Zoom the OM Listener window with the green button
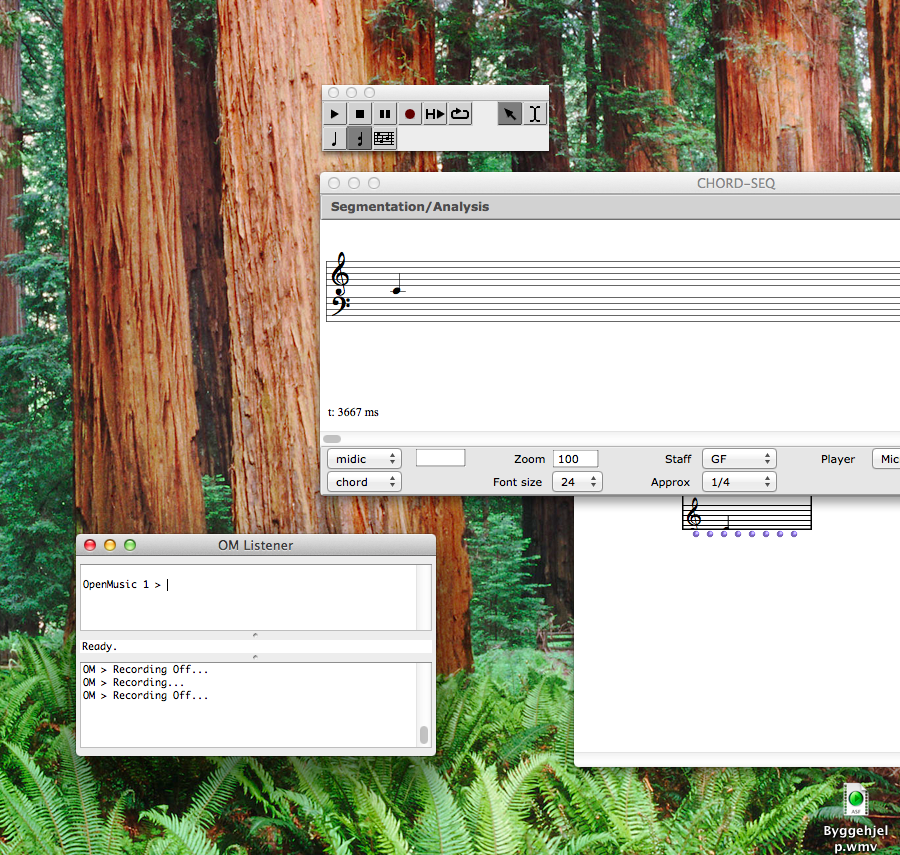This screenshot has width=900, height=855. (130, 545)
